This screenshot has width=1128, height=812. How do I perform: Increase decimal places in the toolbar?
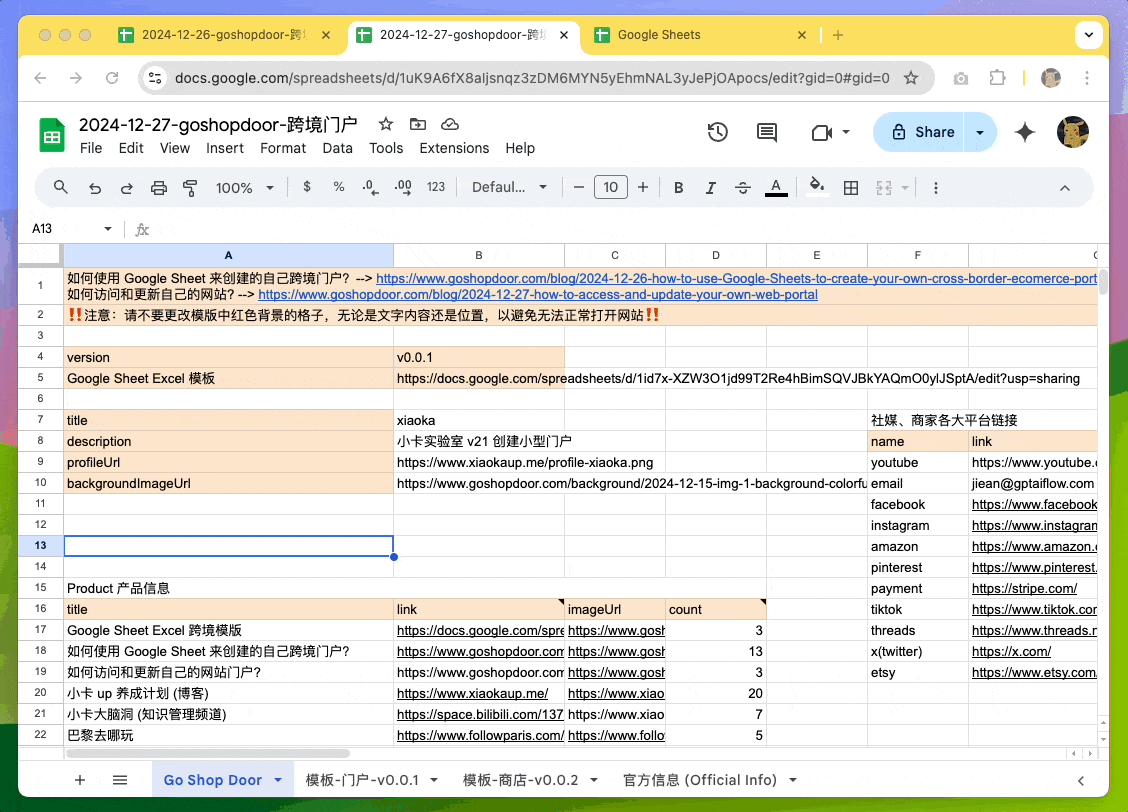pyautogui.click(x=404, y=188)
